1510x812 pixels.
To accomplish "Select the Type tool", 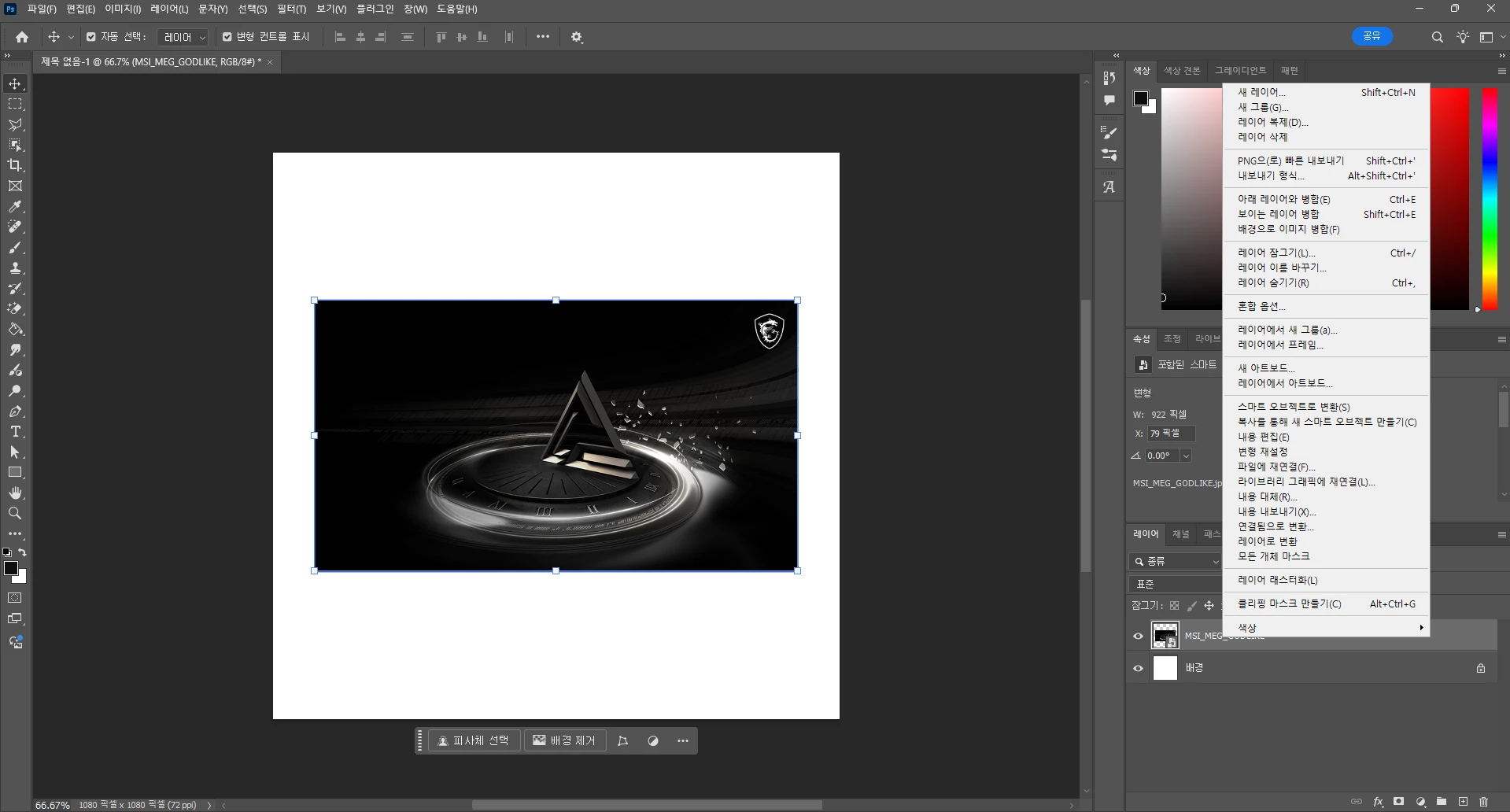I will pos(15,431).
